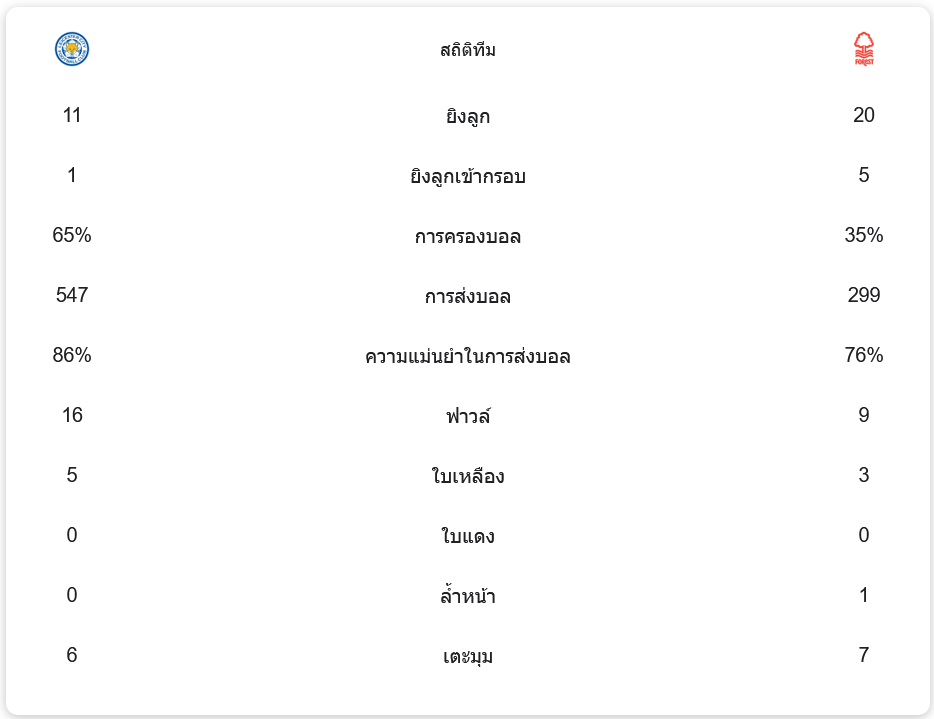This screenshot has height=719, width=934.
Task: Click the การส่งบอล stat label
Action: [x=468, y=296]
